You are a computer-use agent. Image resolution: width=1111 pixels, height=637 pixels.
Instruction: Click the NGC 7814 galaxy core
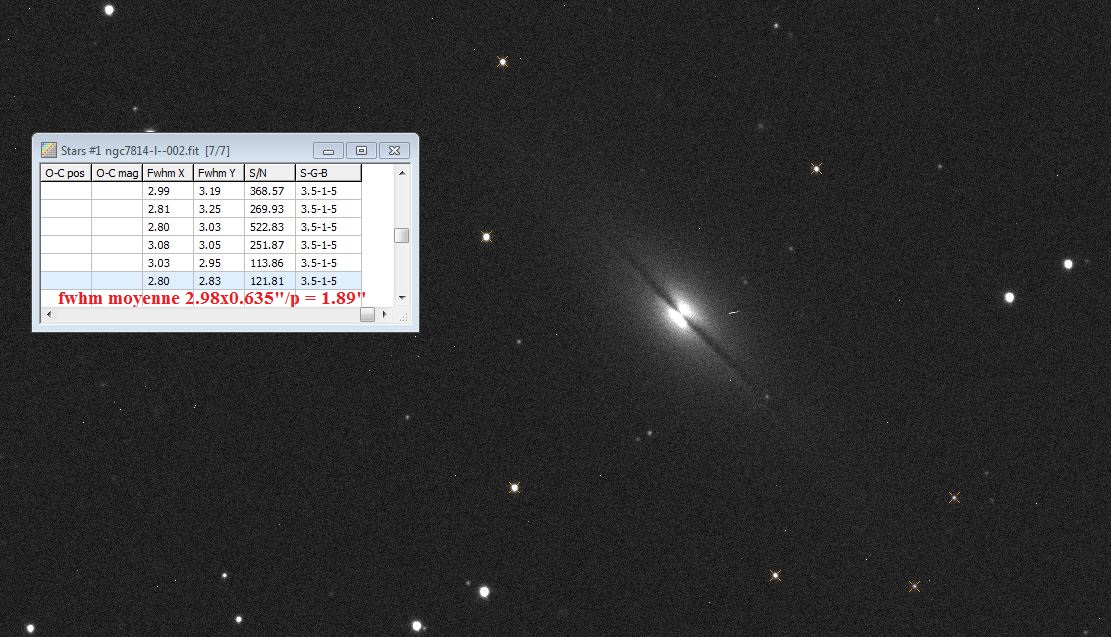680,314
